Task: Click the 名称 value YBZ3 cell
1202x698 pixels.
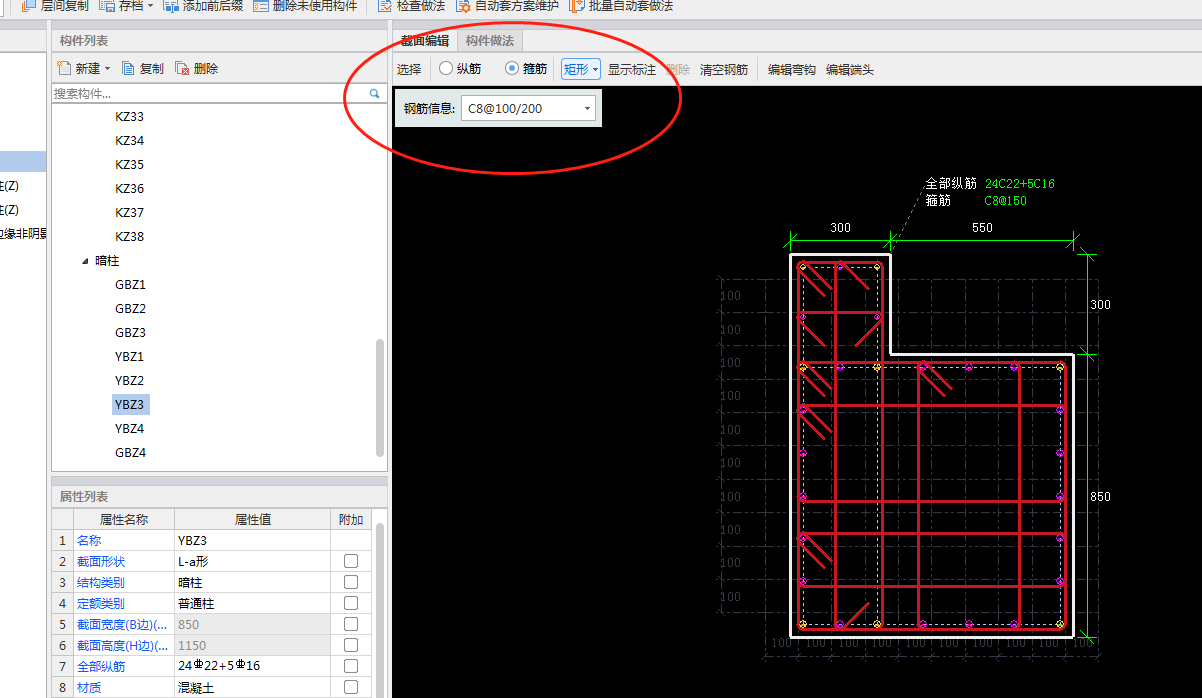Action: 252,540
